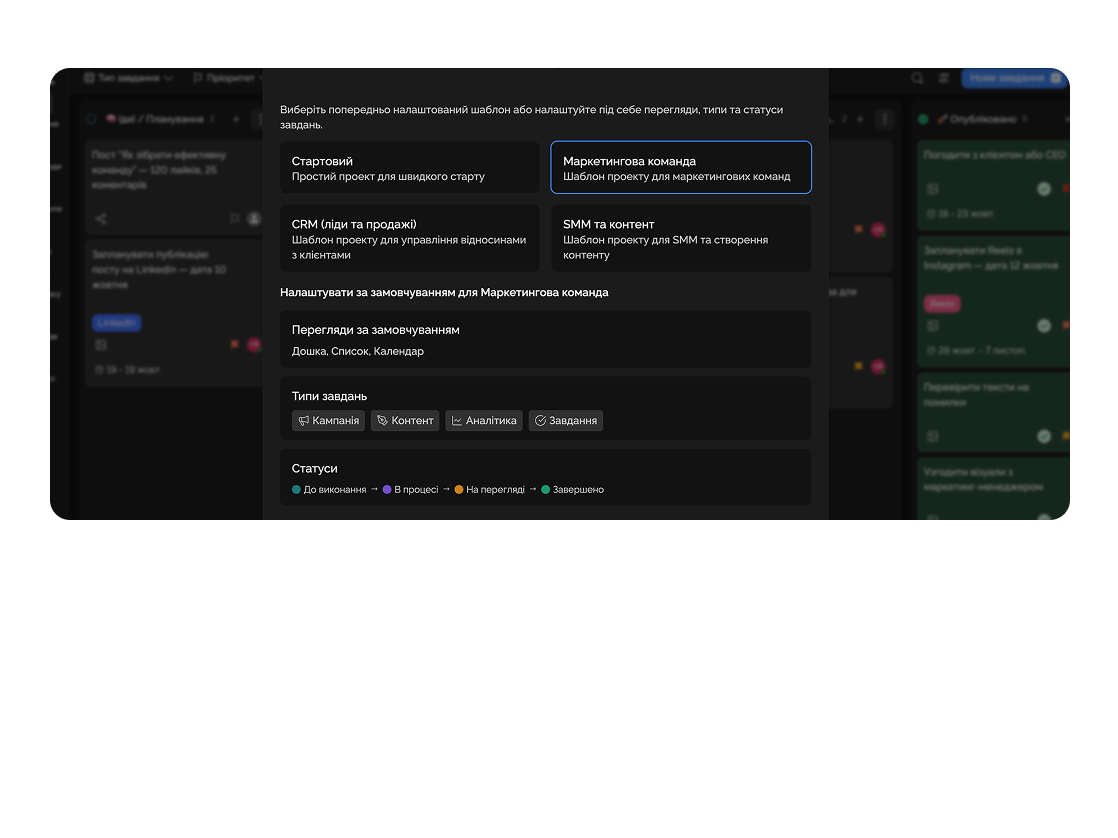Click the pink Reels tag on card
Viewport: 1118px width, 838px height.
pyautogui.click(x=941, y=303)
